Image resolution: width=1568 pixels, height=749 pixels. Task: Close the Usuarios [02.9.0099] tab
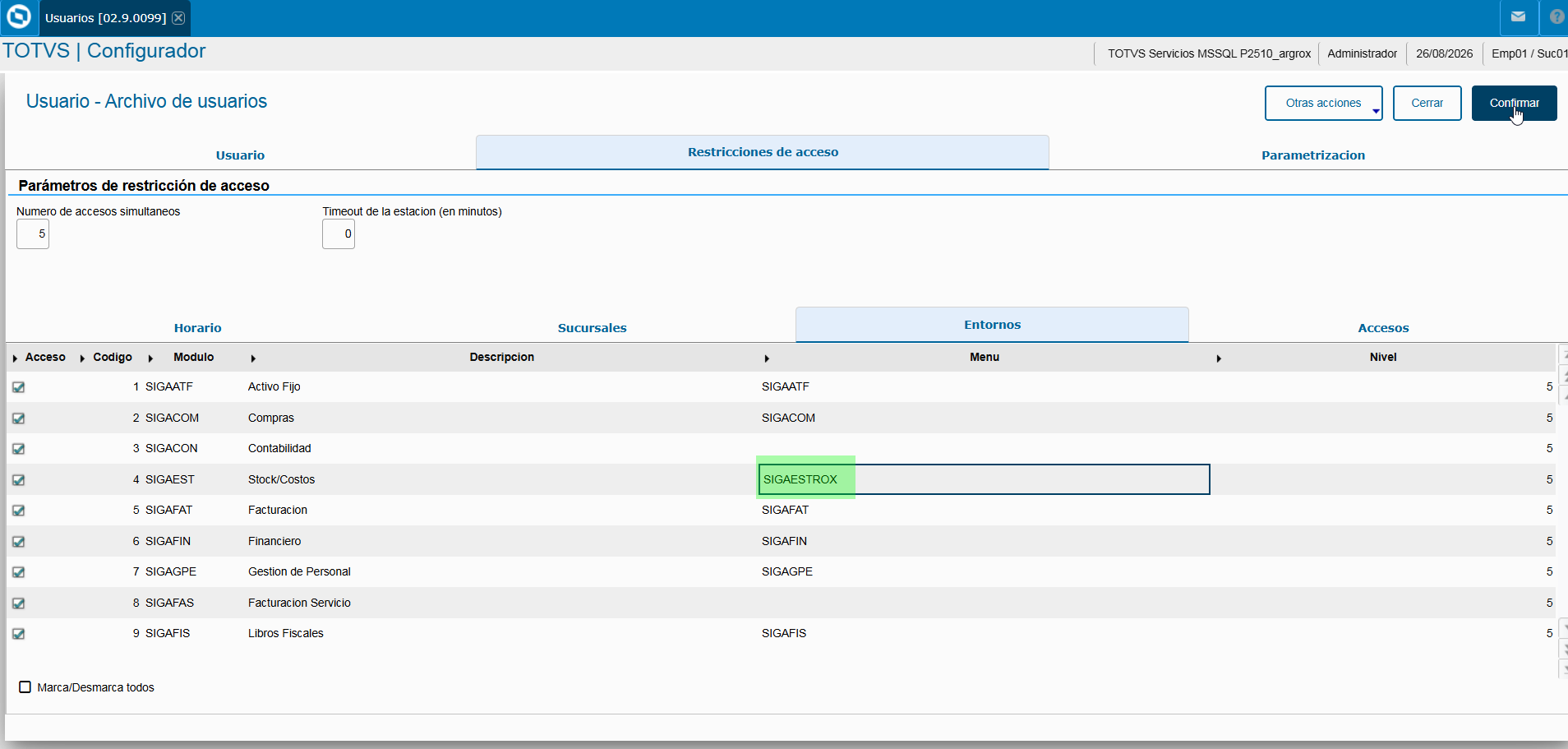pos(178,18)
